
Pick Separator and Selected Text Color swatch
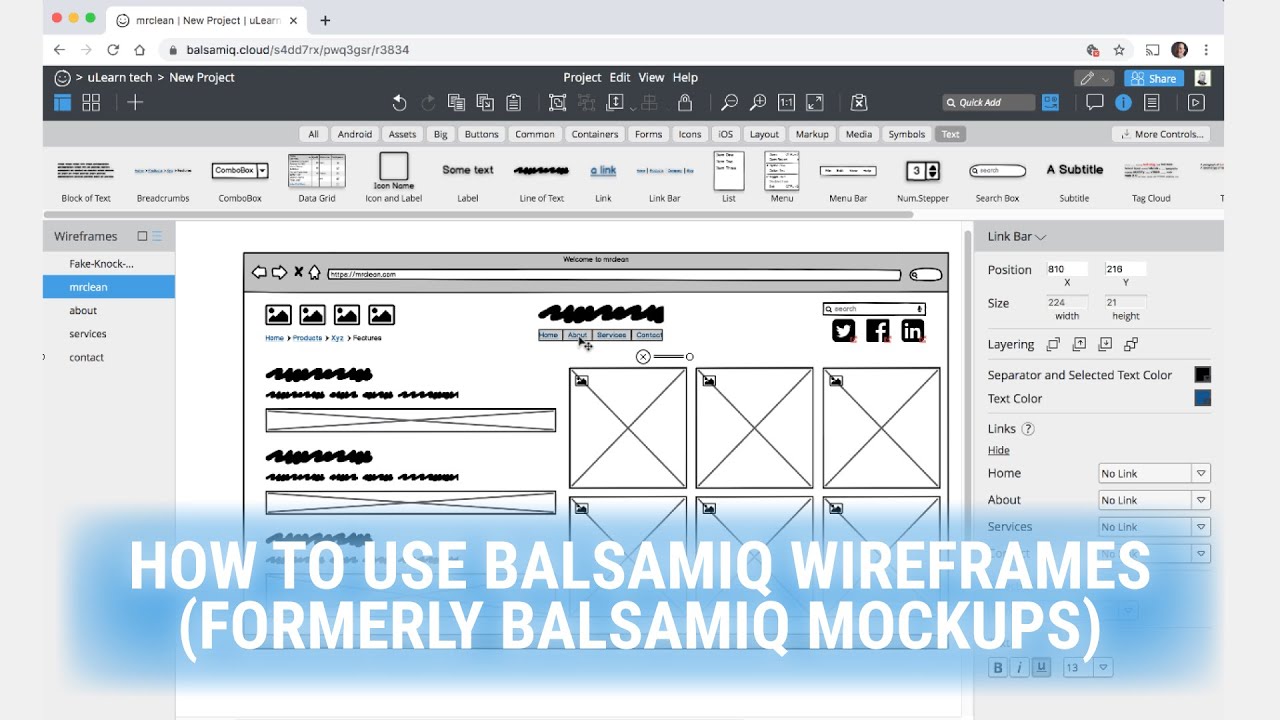click(1203, 375)
